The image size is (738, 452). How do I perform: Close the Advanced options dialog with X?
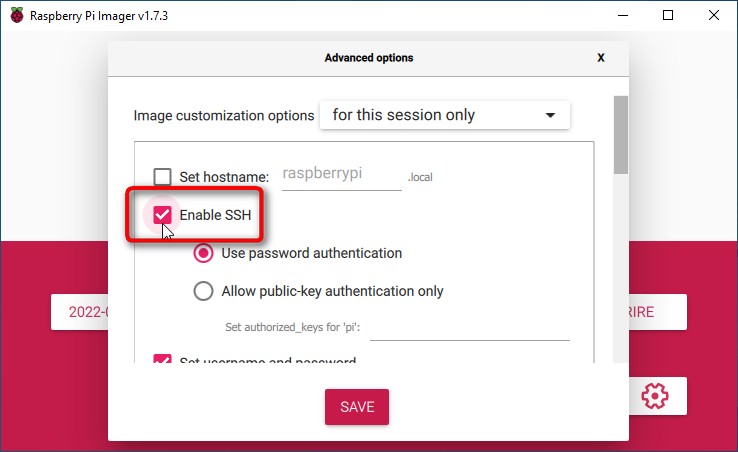click(601, 57)
